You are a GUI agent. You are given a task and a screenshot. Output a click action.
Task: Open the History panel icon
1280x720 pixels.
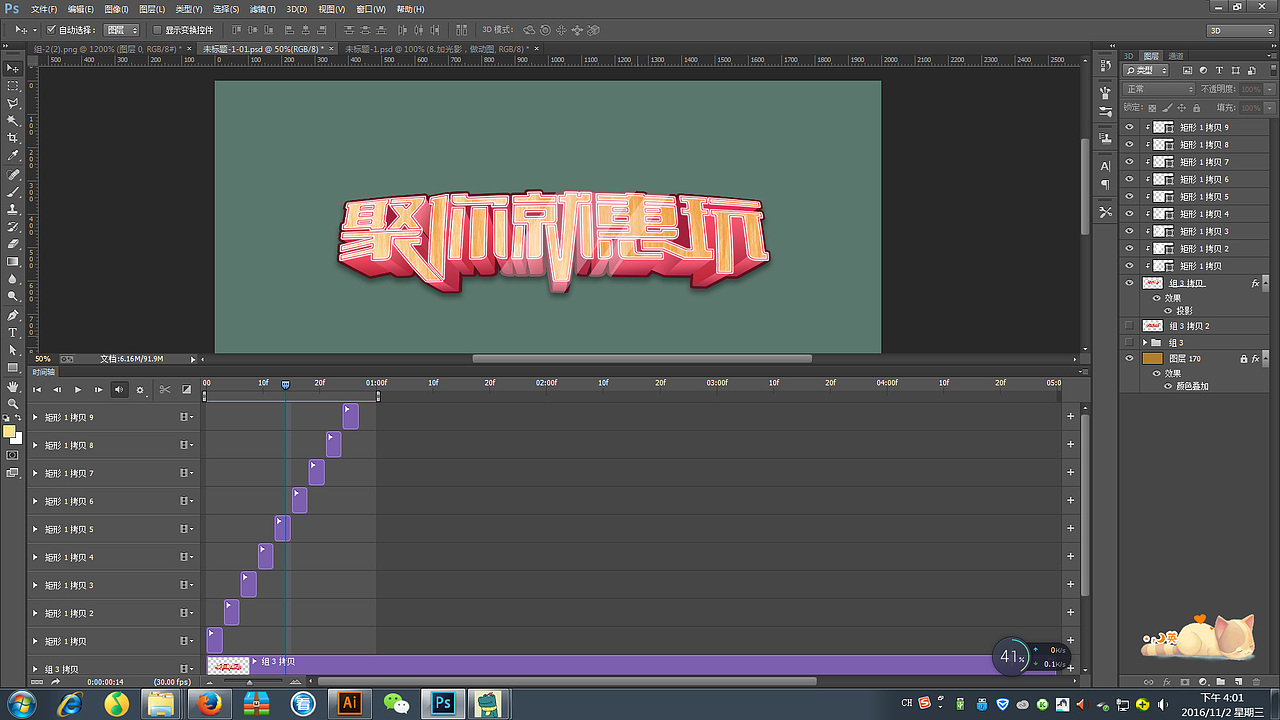tap(1105, 65)
